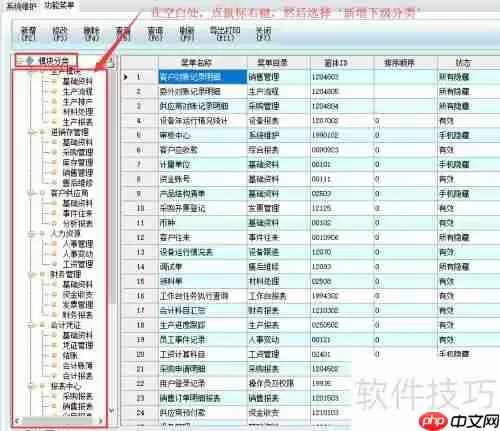Click the folder icon beside 库存管理
This screenshot has height=431, width=500.
pyautogui.click(x=55, y=163)
